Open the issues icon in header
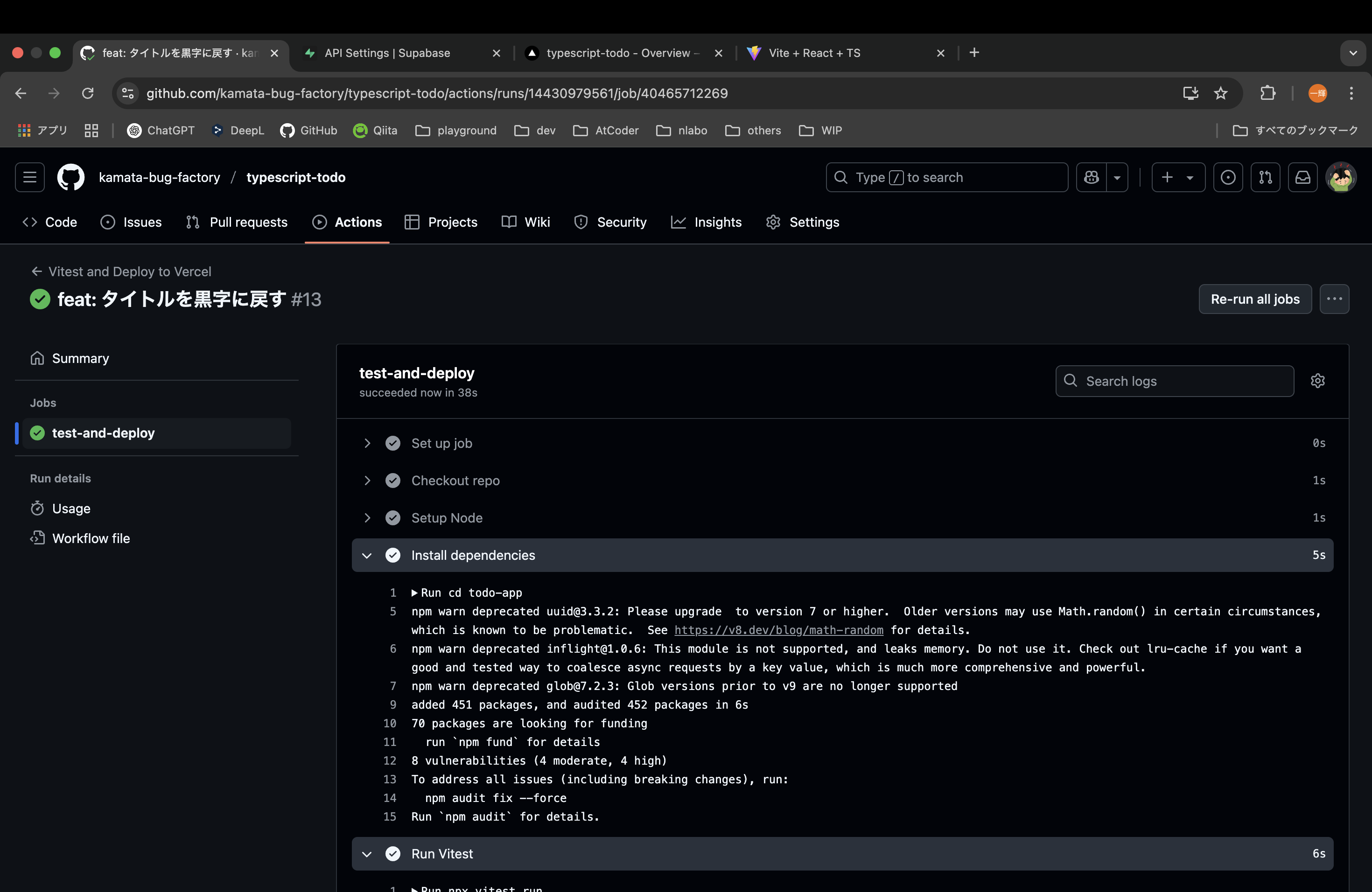The width and height of the screenshot is (1372, 892). (1228, 177)
